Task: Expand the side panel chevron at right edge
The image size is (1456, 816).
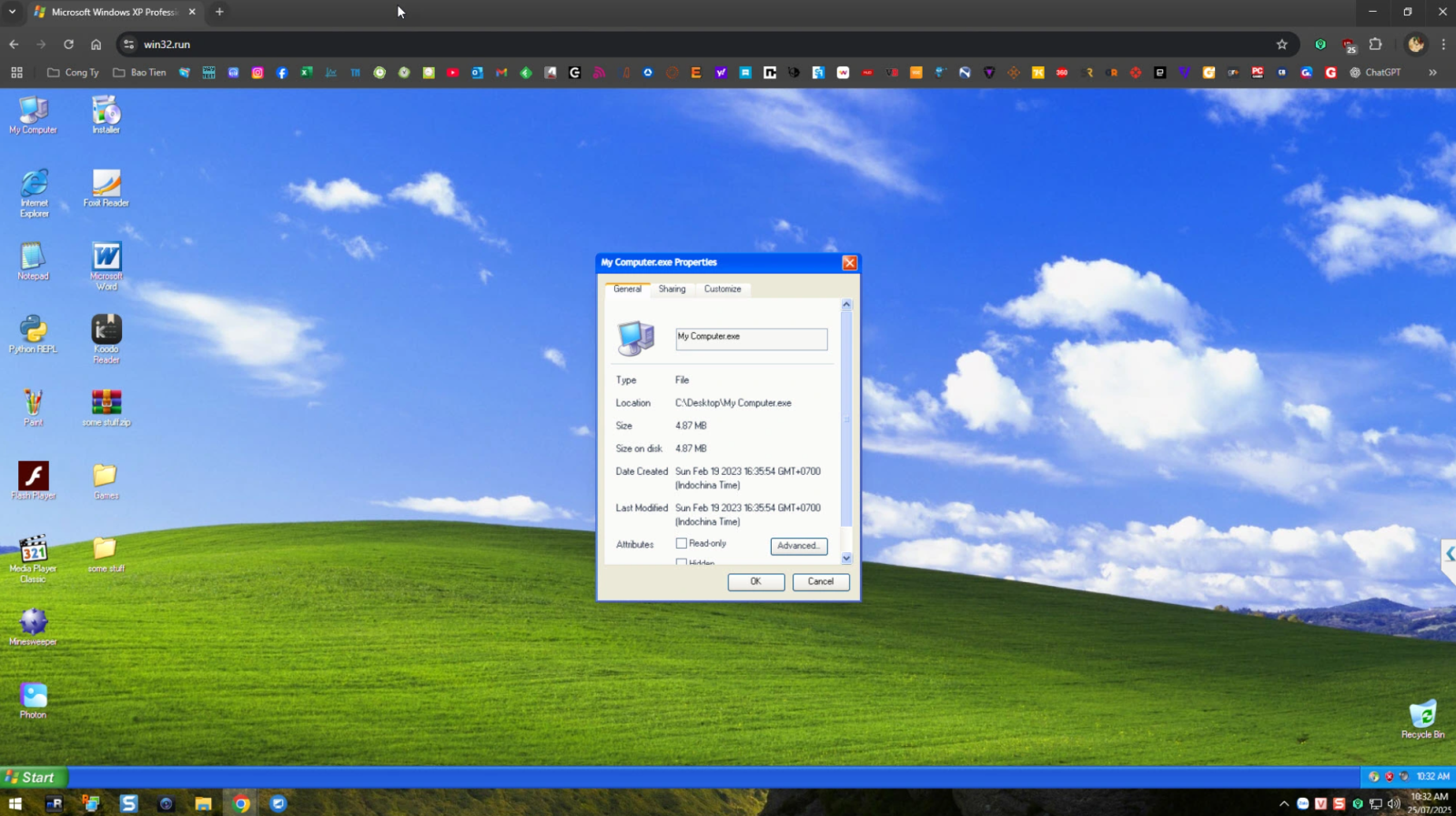Action: tap(1450, 553)
